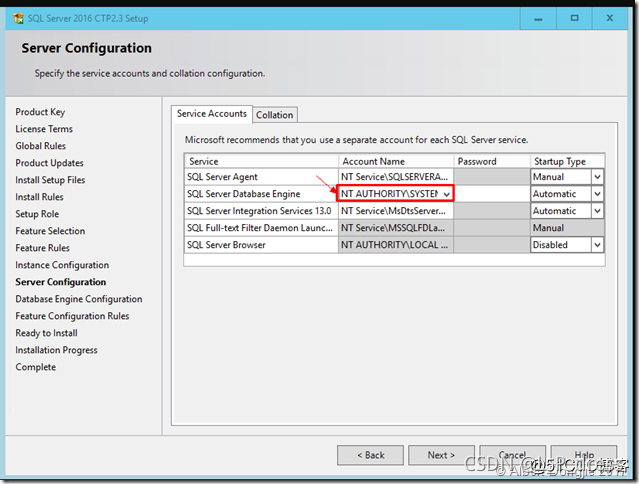The image size is (639, 484).
Task: Click the Password column header
Action: pyautogui.click(x=492, y=161)
